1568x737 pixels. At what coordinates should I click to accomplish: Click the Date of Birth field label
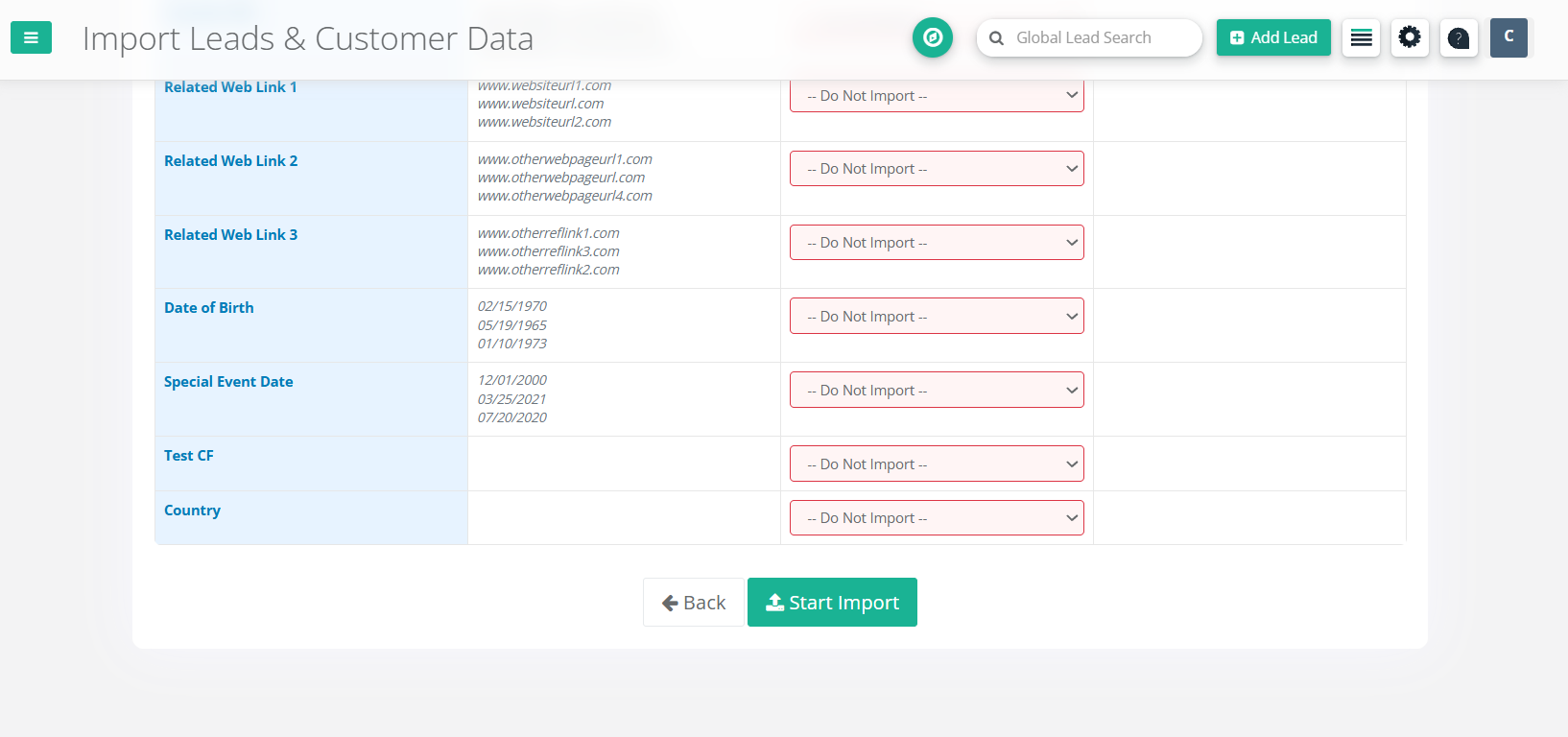coord(209,308)
